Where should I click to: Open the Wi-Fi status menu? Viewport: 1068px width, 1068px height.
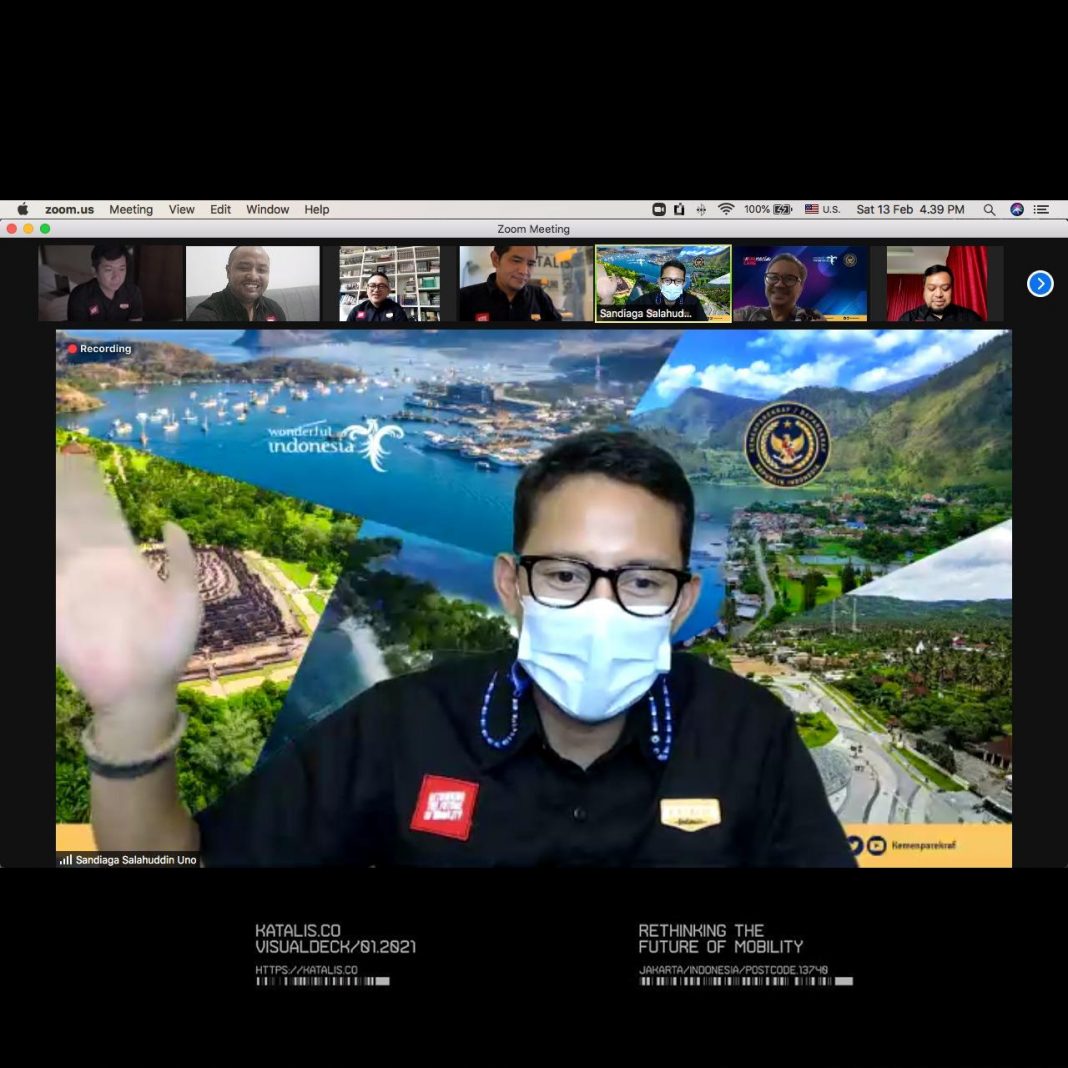tap(726, 209)
